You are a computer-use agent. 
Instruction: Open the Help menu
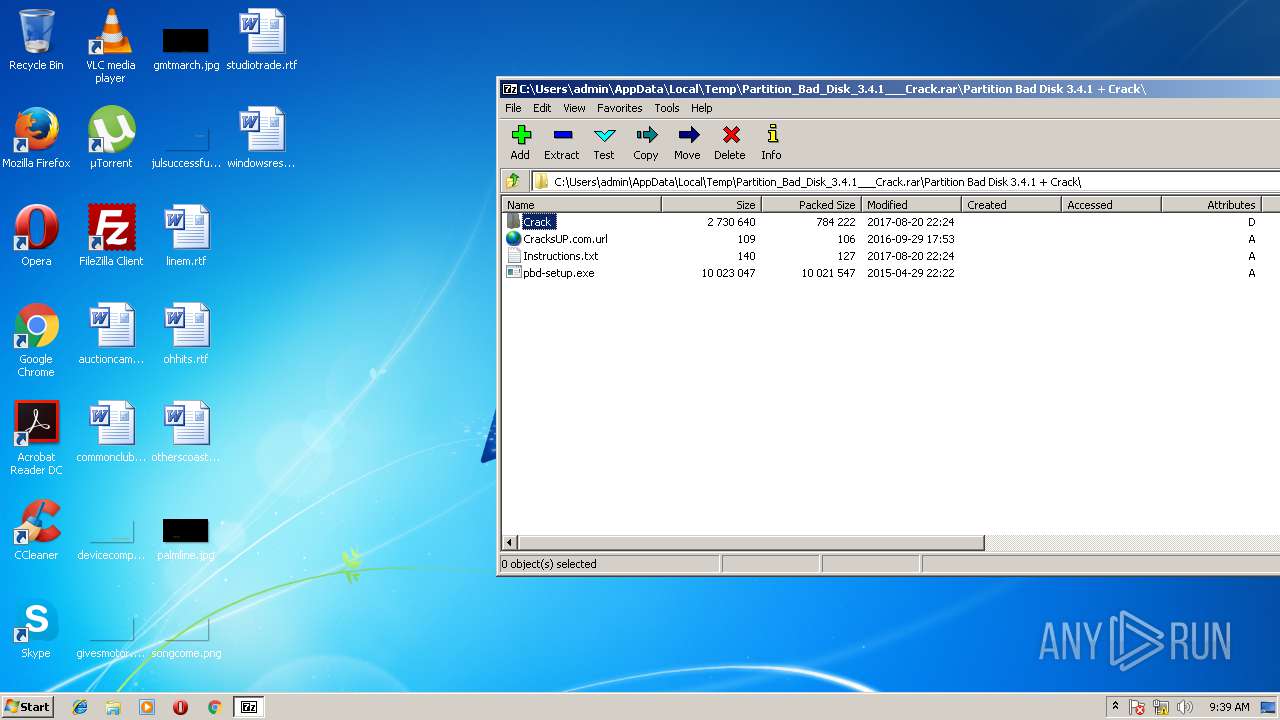click(702, 108)
